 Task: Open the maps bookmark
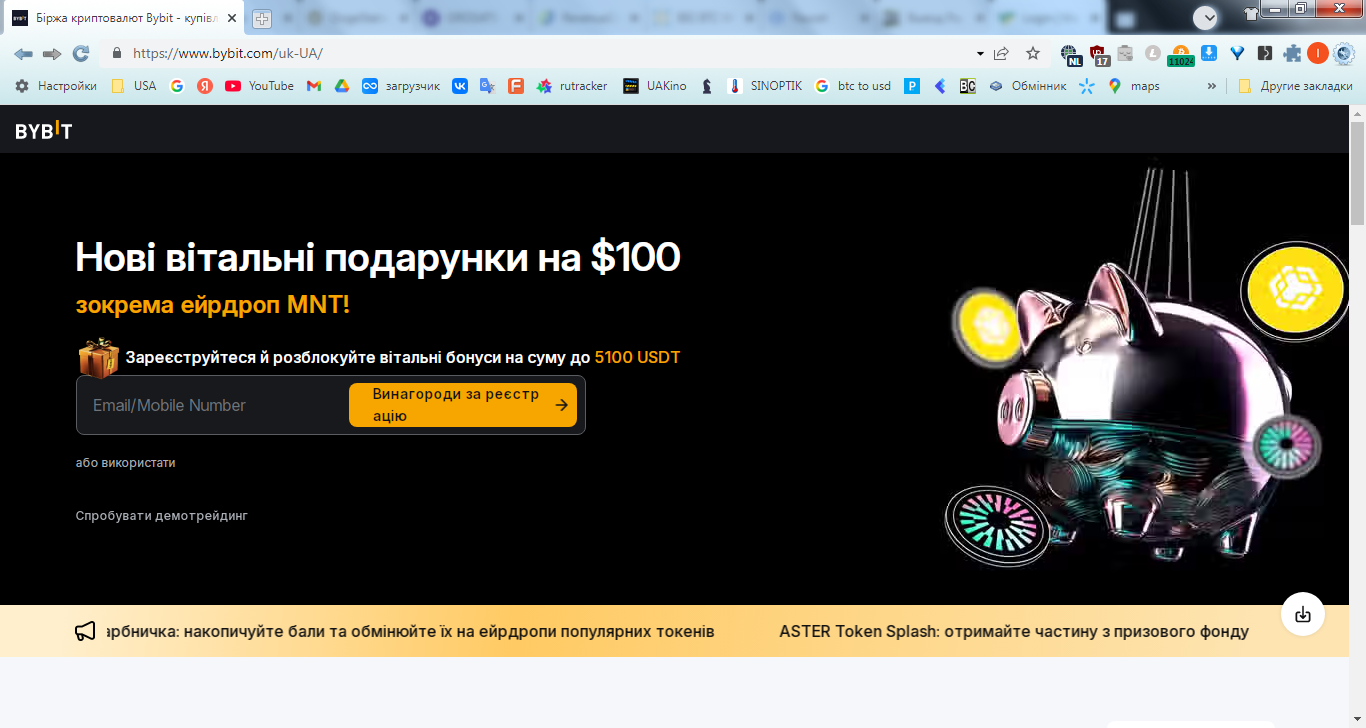point(1134,86)
